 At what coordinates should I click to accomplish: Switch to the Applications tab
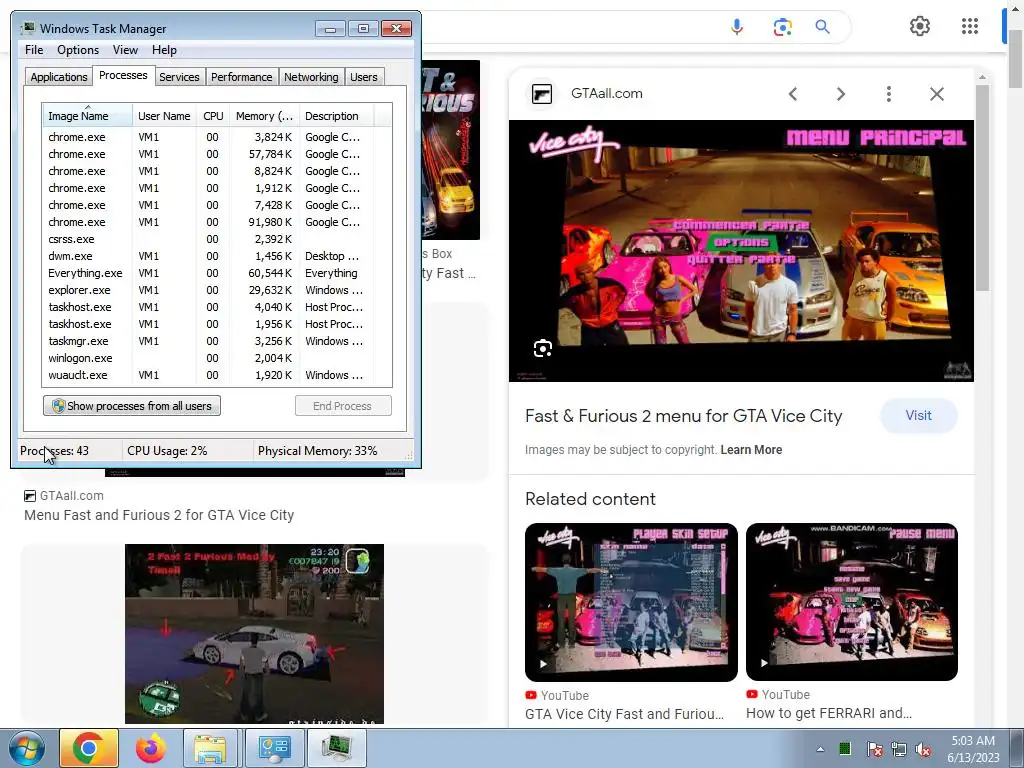tap(59, 77)
